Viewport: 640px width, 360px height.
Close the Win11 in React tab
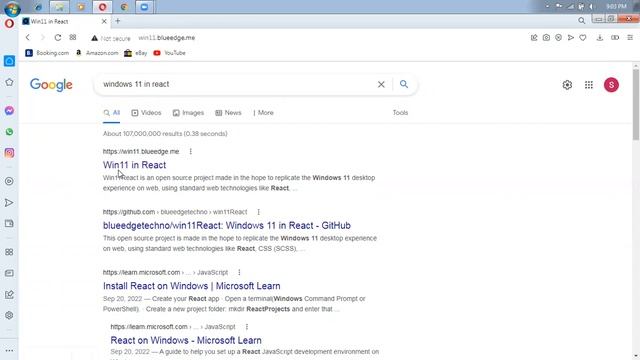point(104,21)
